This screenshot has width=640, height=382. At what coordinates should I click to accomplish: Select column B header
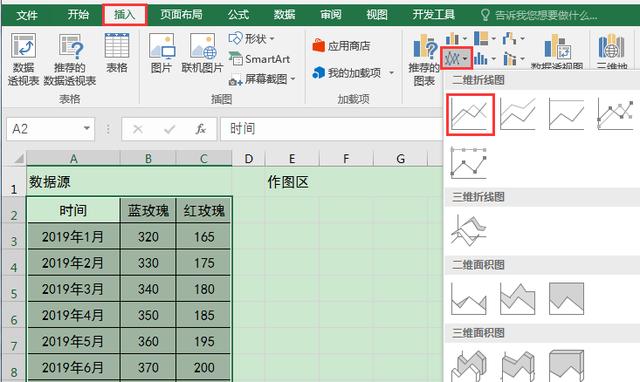pos(148,158)
